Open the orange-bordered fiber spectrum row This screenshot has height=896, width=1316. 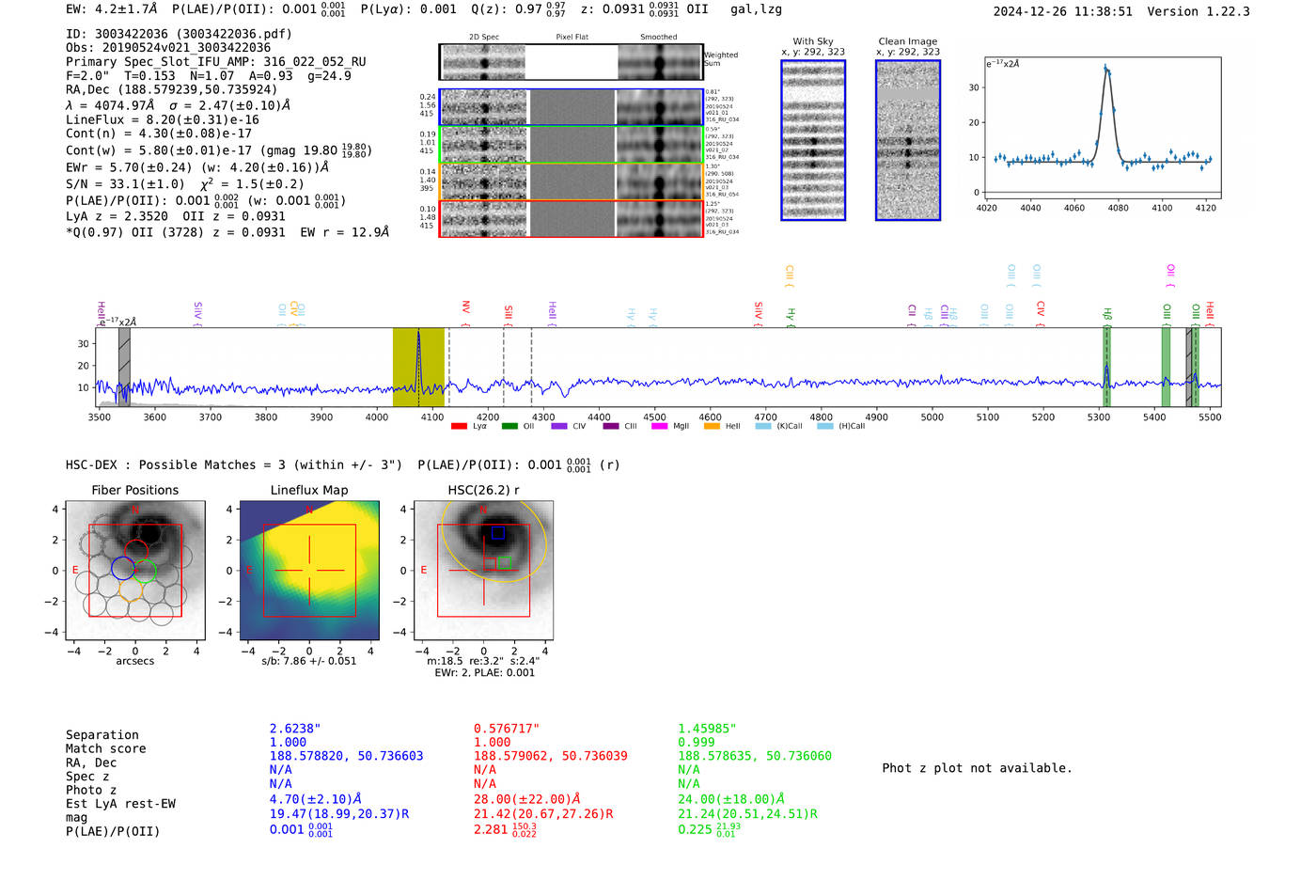tap(571, 181)
